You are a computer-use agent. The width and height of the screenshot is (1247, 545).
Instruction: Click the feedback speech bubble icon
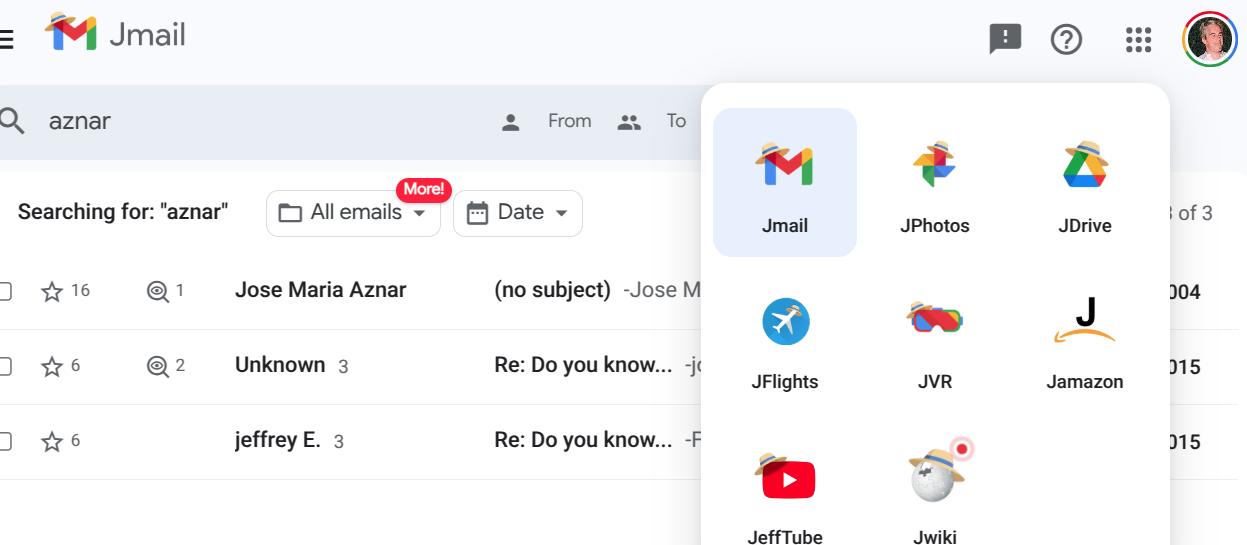coord(1005,40)
